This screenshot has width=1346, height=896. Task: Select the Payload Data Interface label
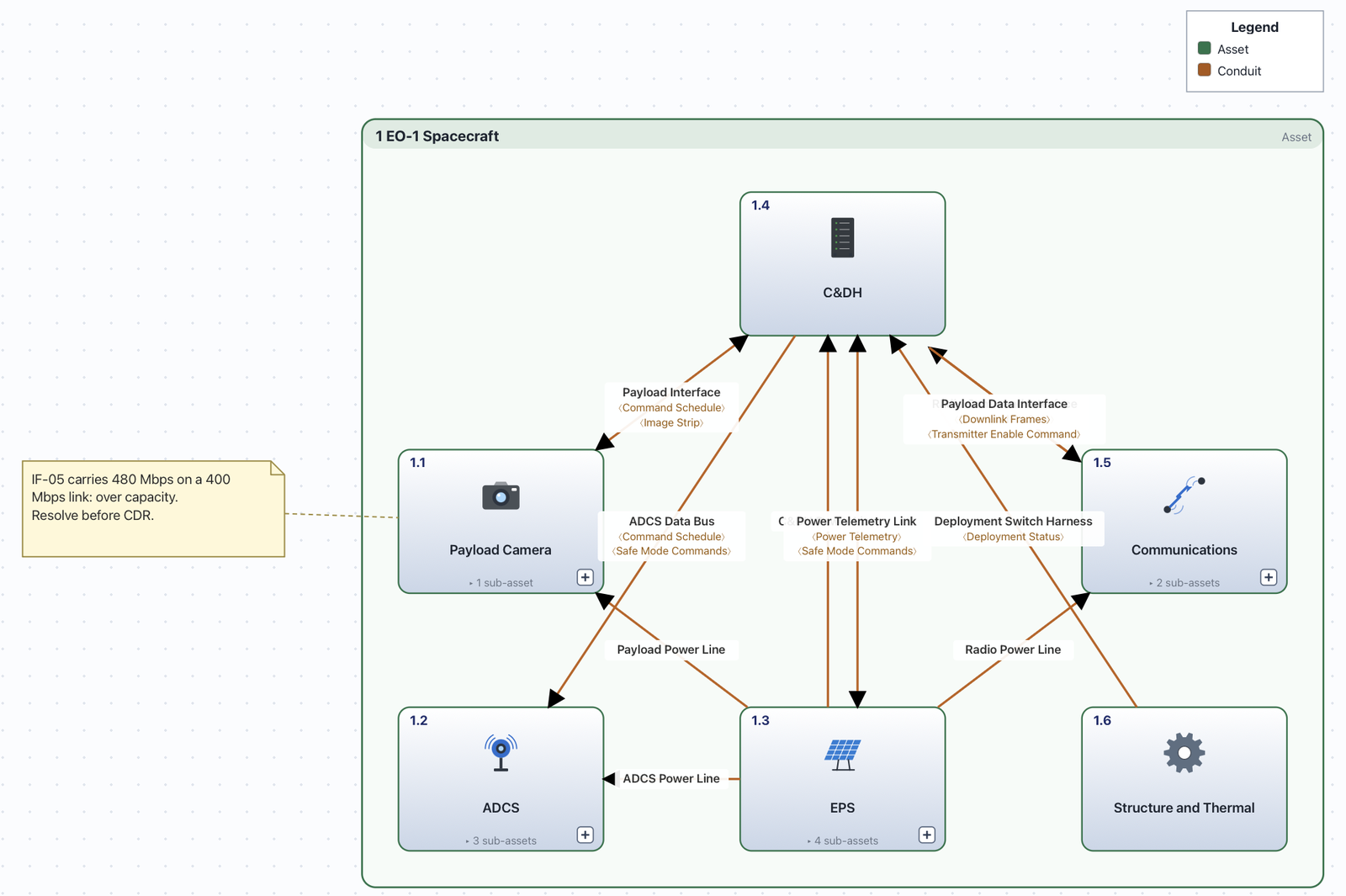click(1004, 404)
